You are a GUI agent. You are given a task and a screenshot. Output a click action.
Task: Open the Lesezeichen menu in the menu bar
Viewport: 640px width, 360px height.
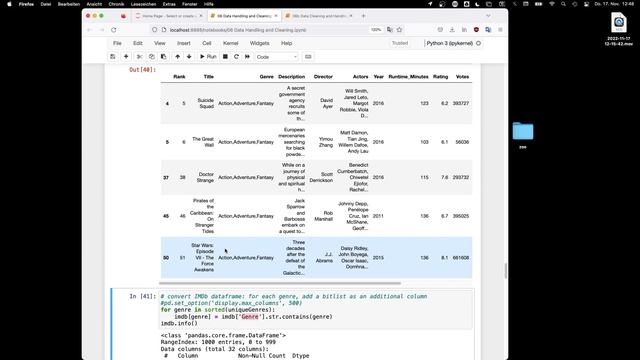[x=143, y=4]
